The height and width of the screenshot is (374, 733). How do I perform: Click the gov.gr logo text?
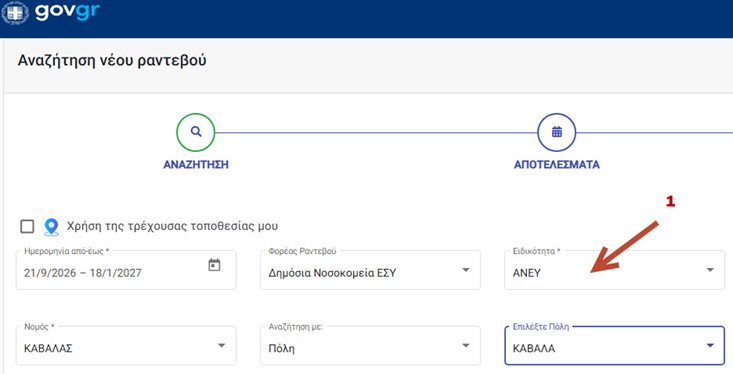67,11
